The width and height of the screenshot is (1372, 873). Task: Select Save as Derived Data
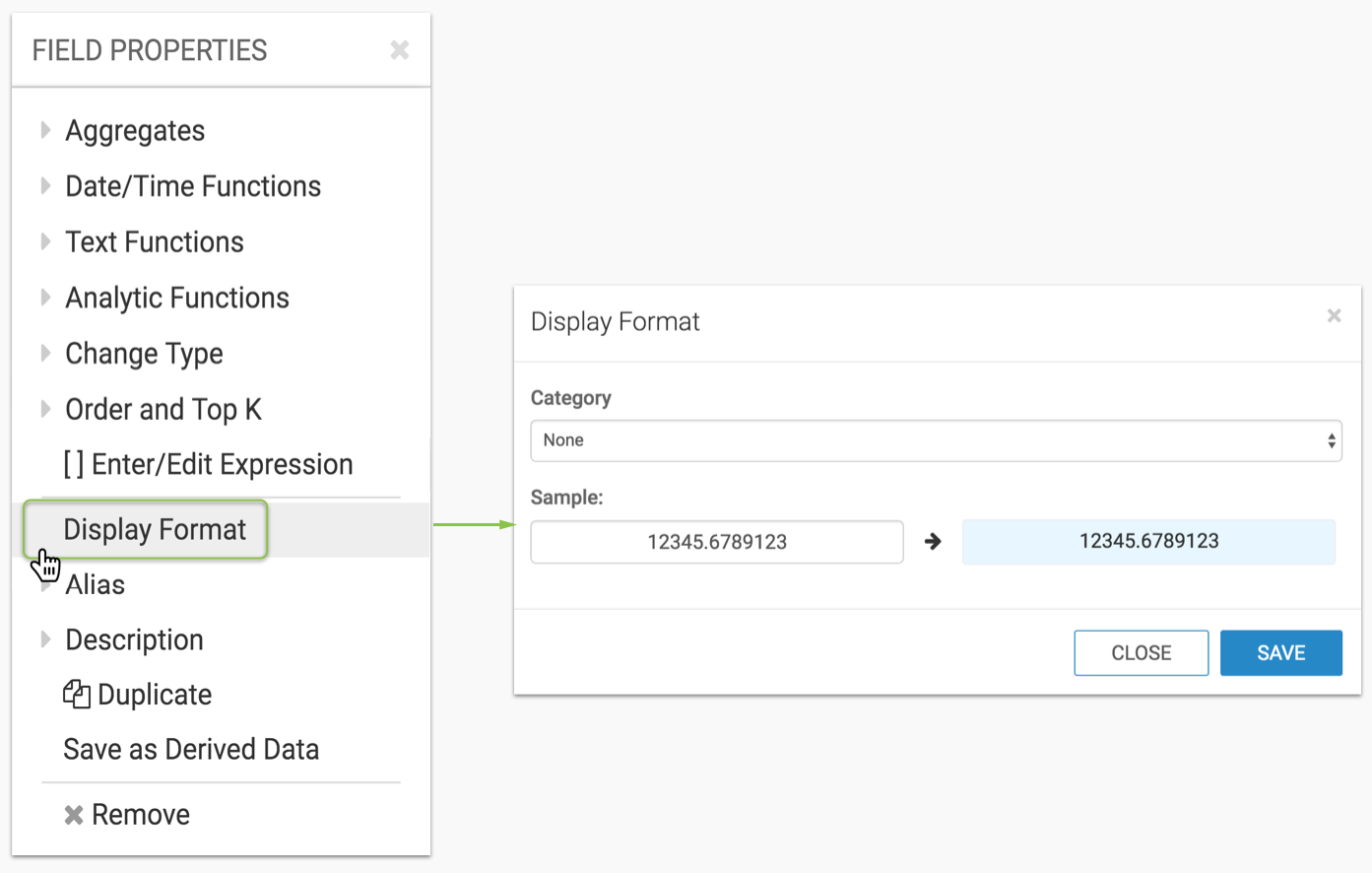(x=191, y=749)
